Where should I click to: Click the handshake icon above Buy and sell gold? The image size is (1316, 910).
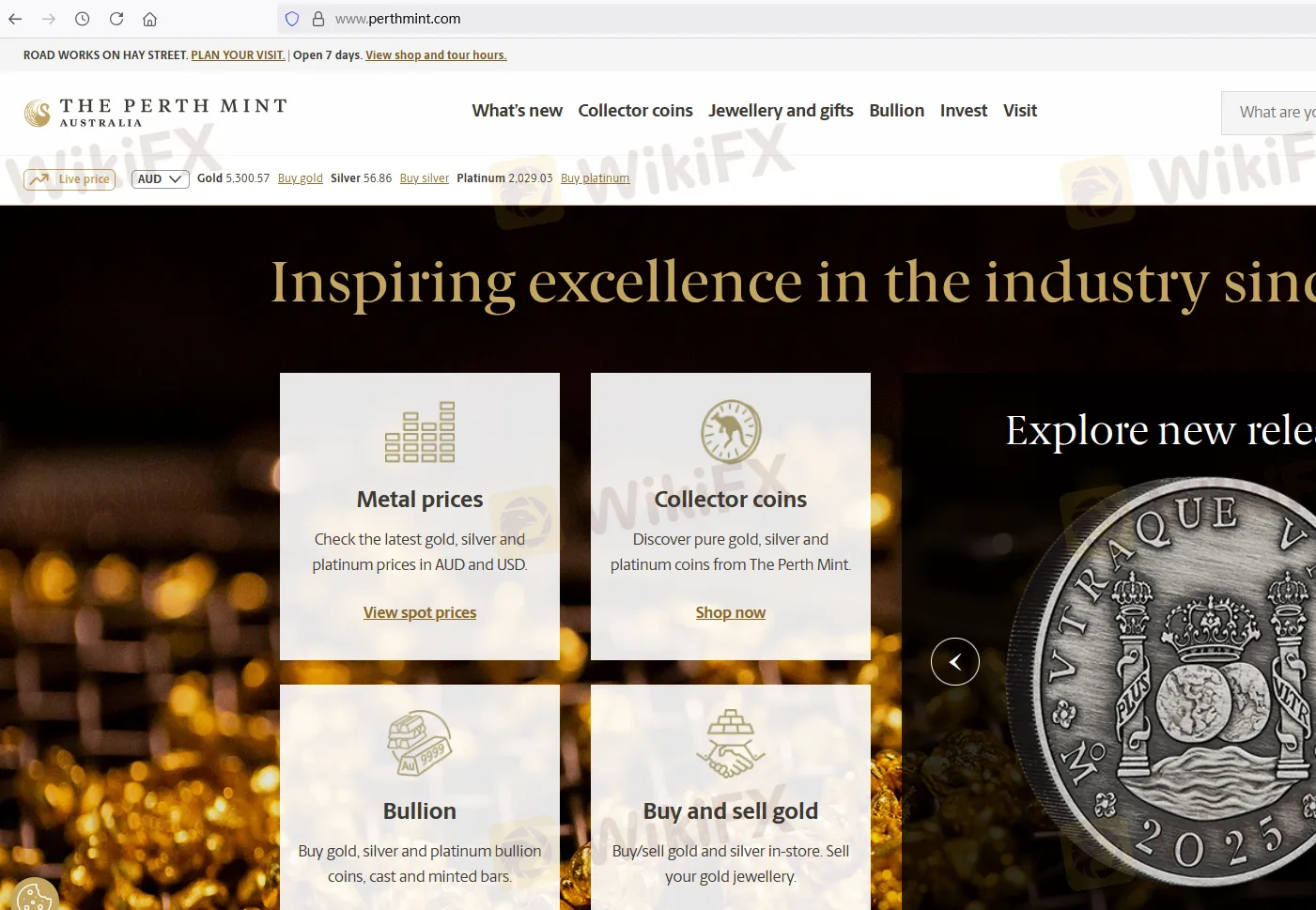730,743
